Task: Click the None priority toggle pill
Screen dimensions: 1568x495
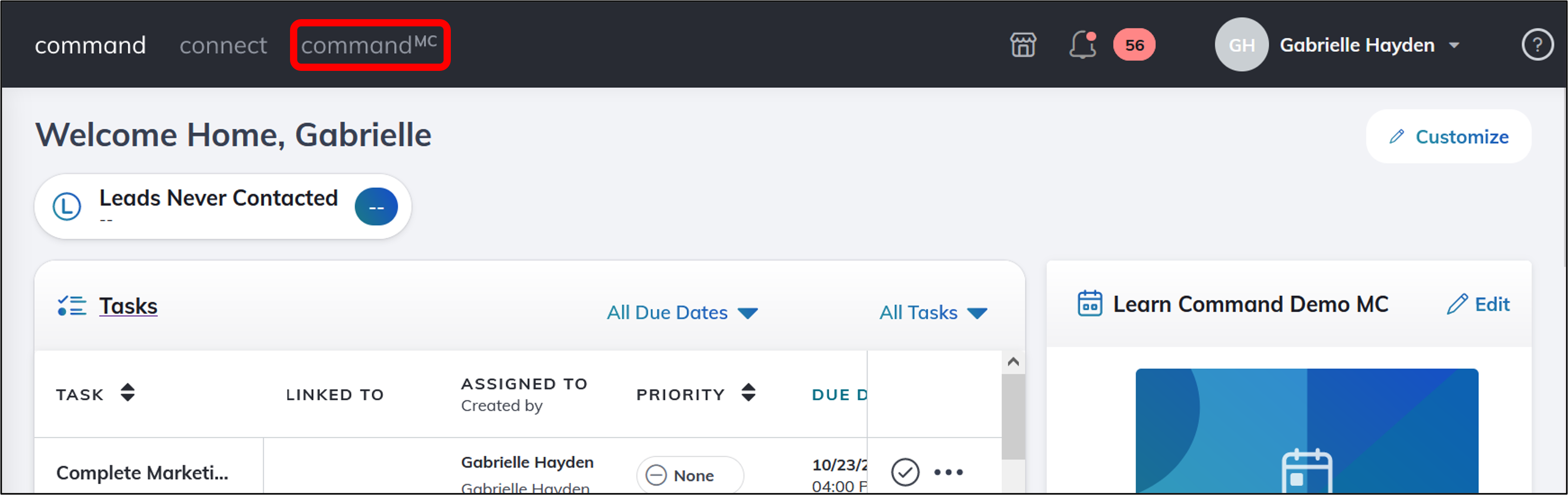Action: point(689,475)
